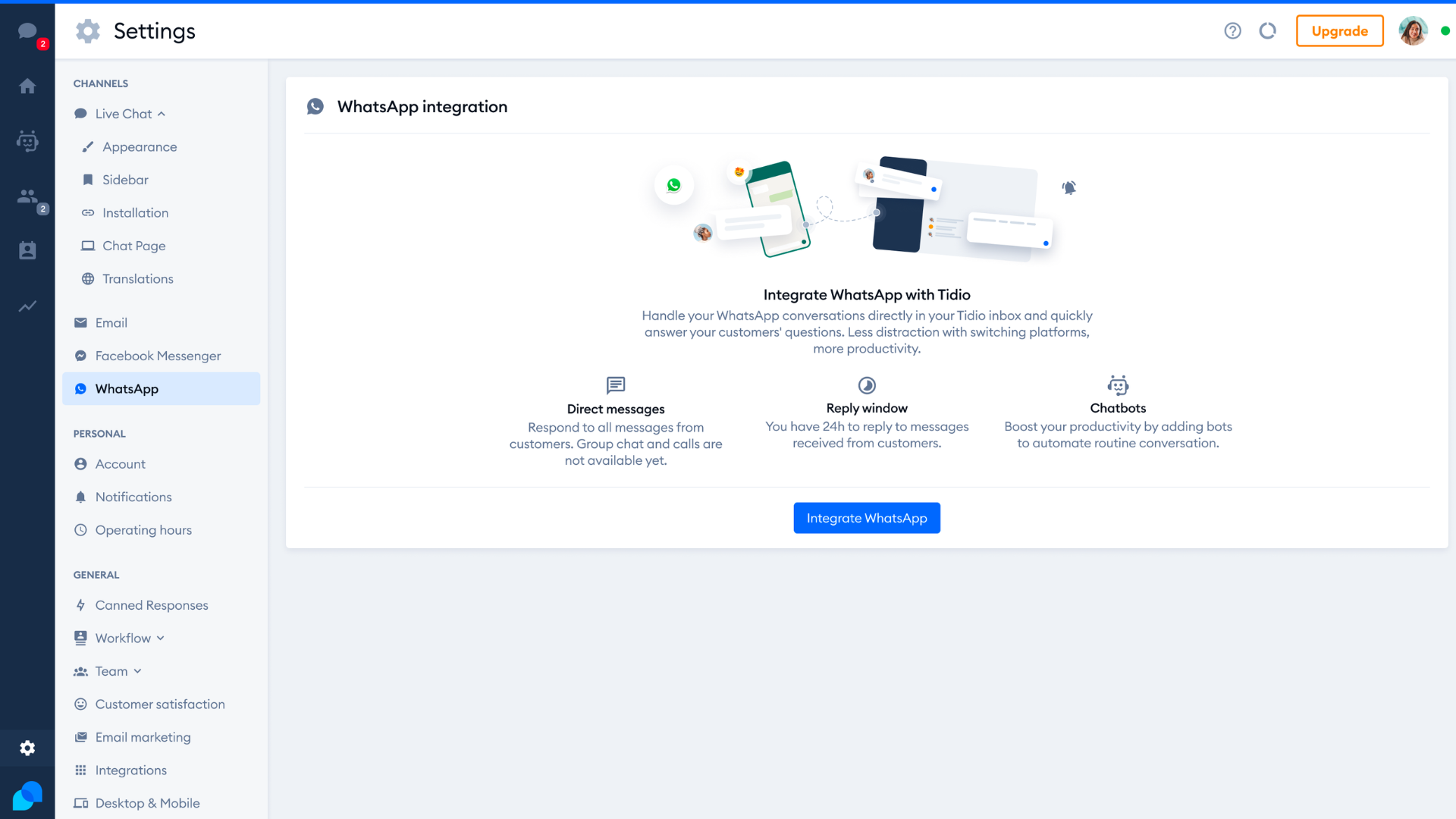Click the WhatsApp icon beside the page title

coord(315,106)
